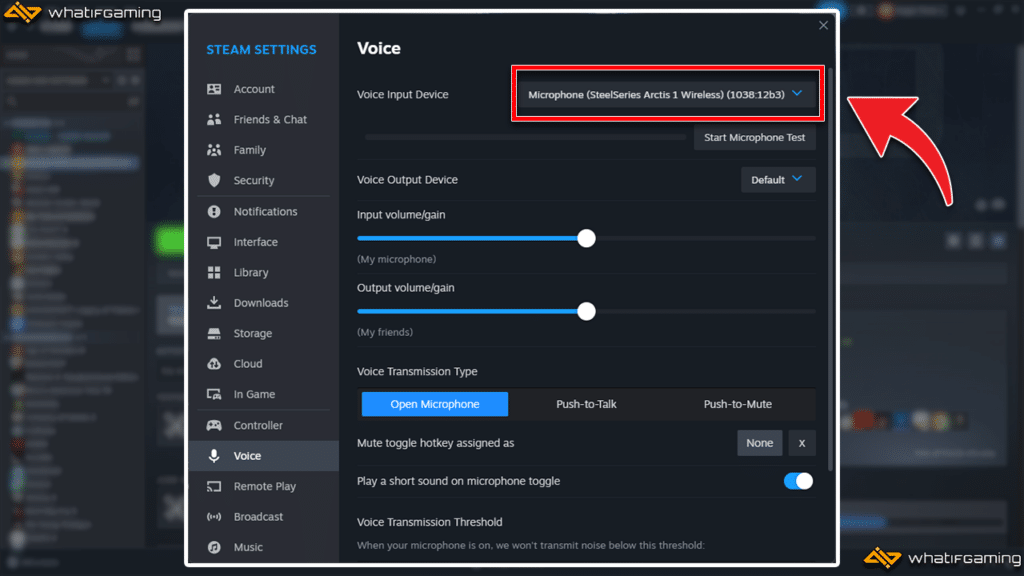The height and width of the screenshot is (576, 1024).
Task: Click the Voice Transmission Threshold label
Action: pos(430,522)
